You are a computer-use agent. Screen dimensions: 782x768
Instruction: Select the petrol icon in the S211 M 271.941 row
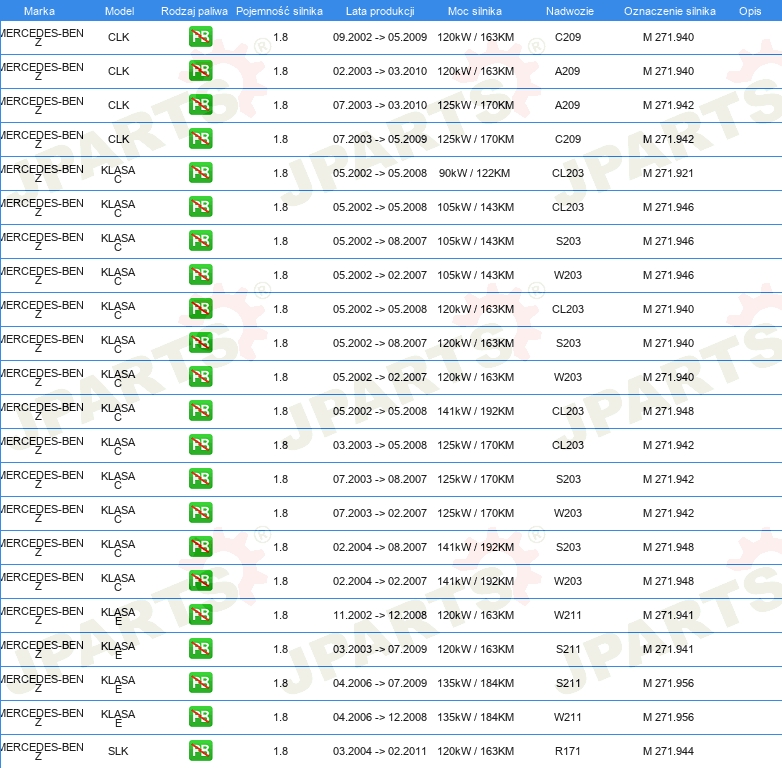coord(200,649)
